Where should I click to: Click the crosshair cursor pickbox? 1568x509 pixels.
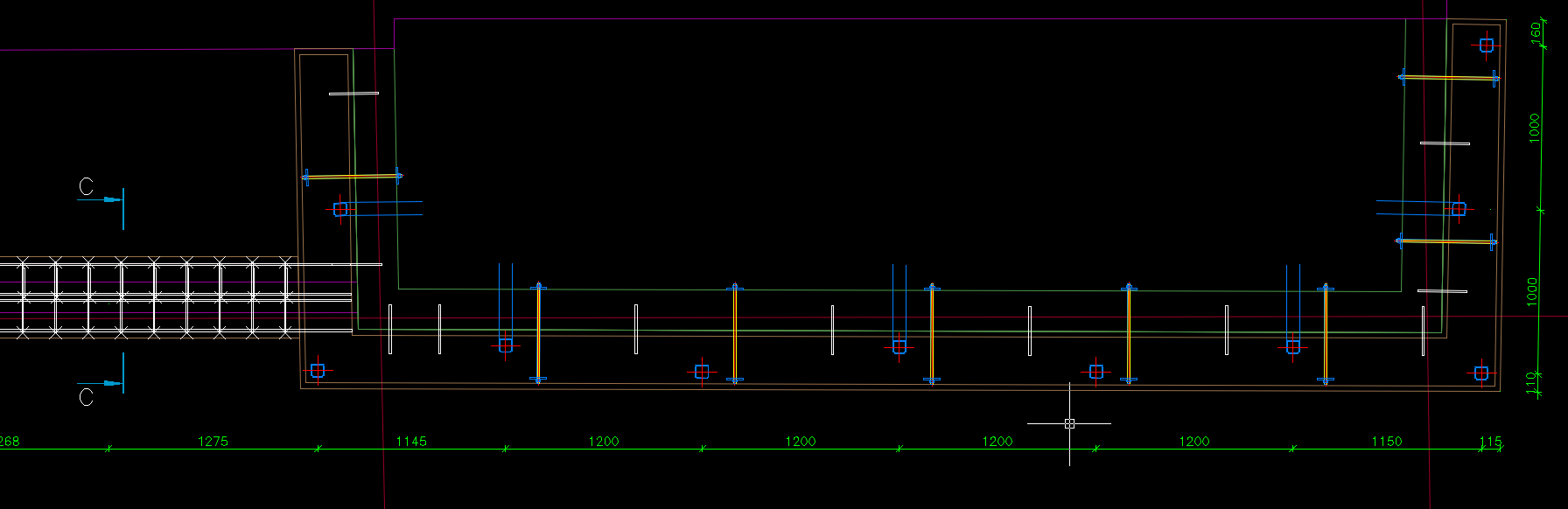tap(1069, 423)
